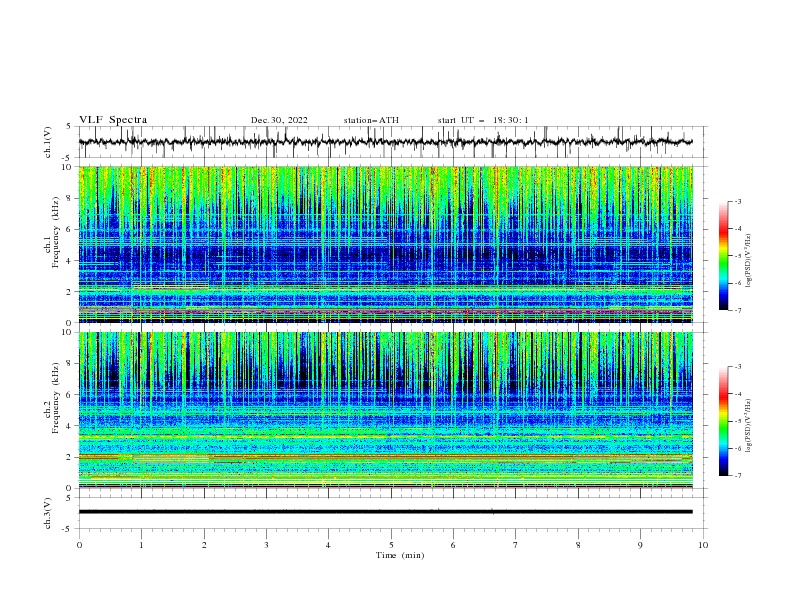Viewport: 792px width, 612px height.
Task: Click the "ch.3(V)" axis label
Action: click(48, 513)
